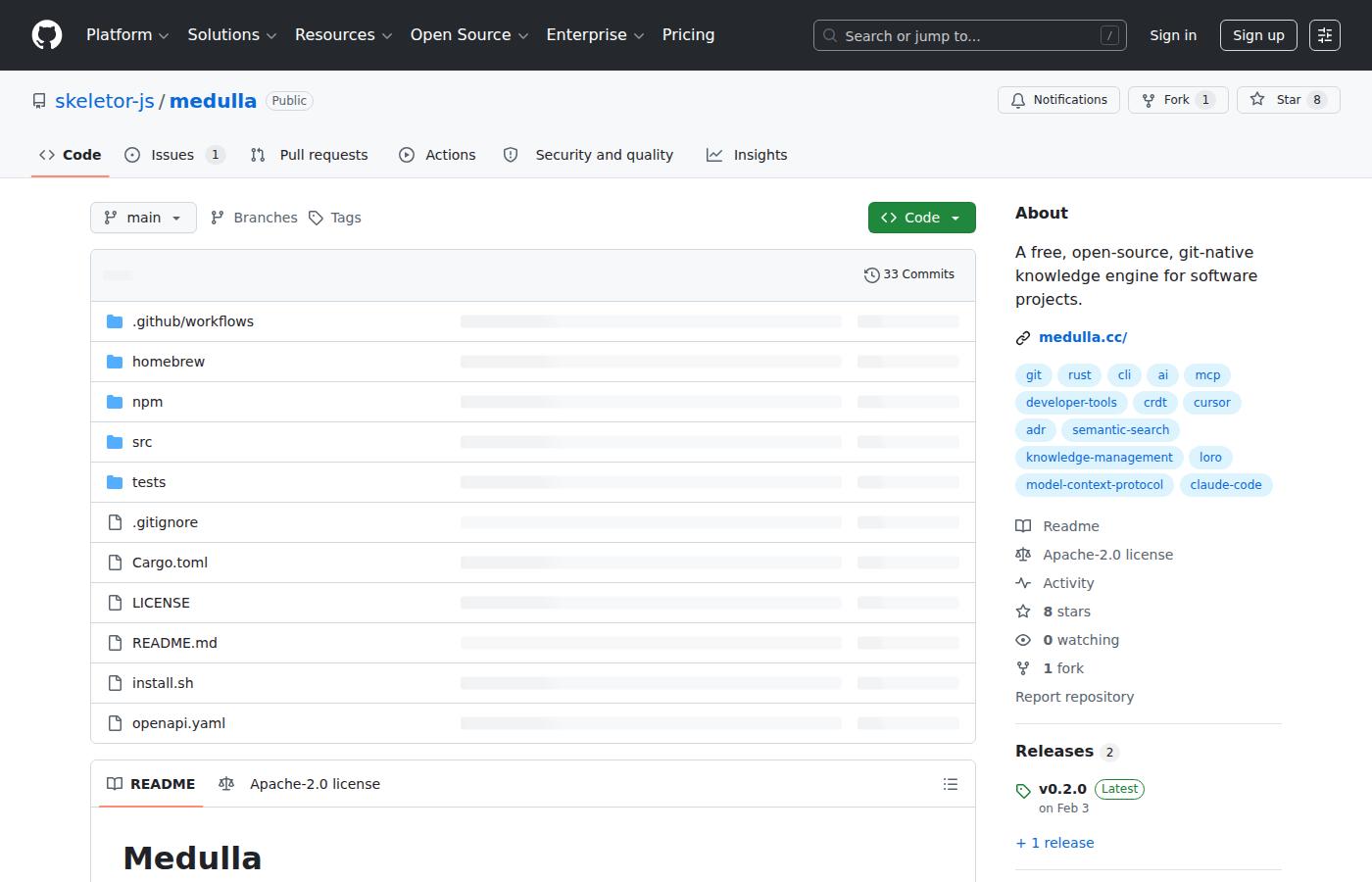Expand the main branch dropdown

(143, 218)
